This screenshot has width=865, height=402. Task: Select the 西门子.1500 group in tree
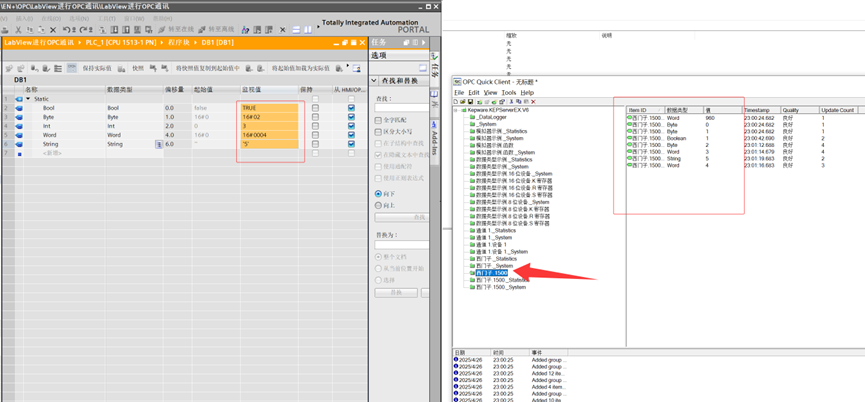pos(492,273)
